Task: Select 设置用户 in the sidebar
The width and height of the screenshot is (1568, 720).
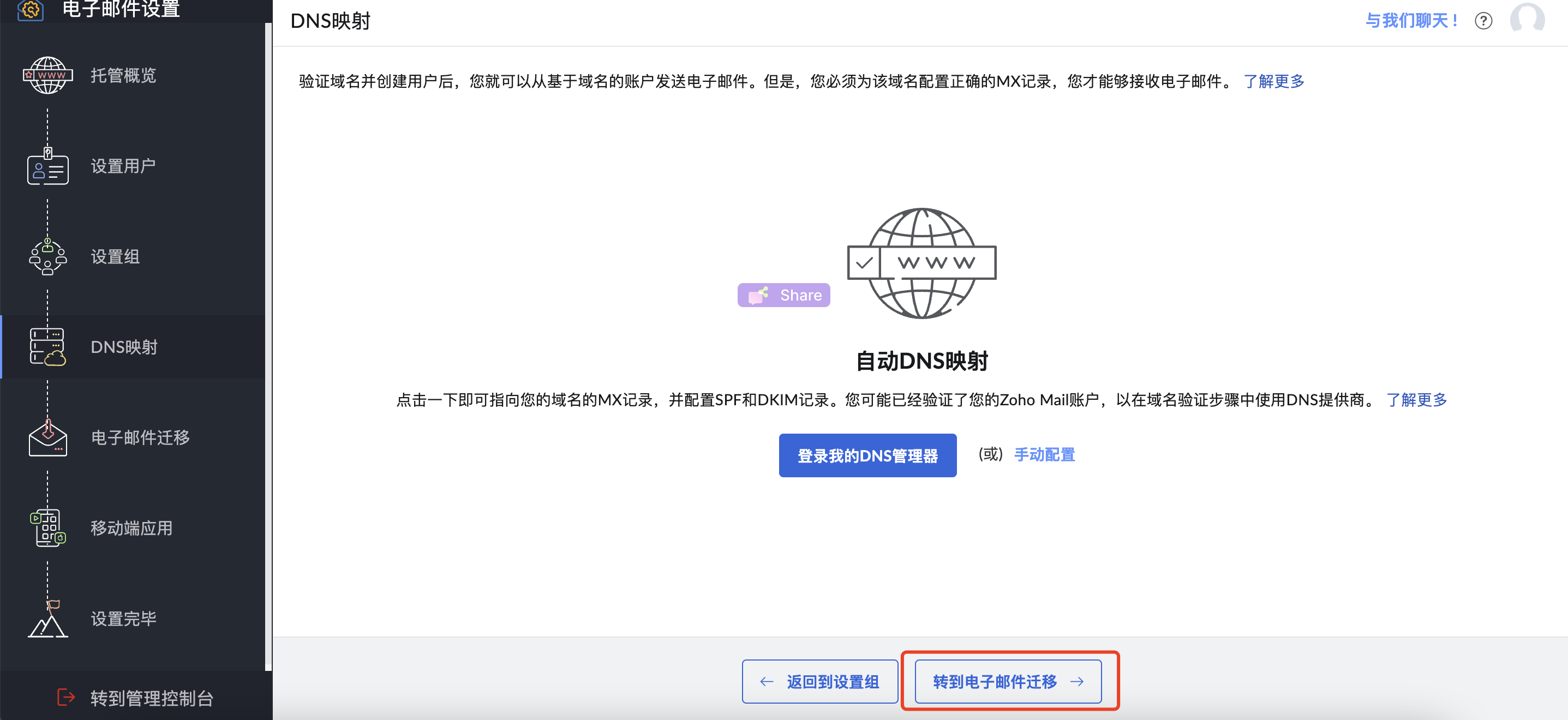Action: [123, 166]
